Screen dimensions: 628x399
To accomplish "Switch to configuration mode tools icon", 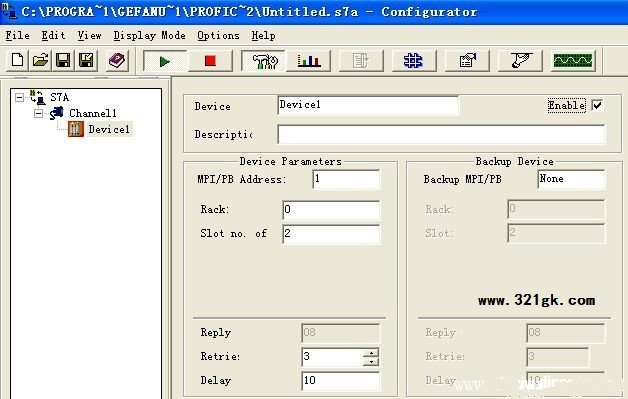I will coord(263,61).
